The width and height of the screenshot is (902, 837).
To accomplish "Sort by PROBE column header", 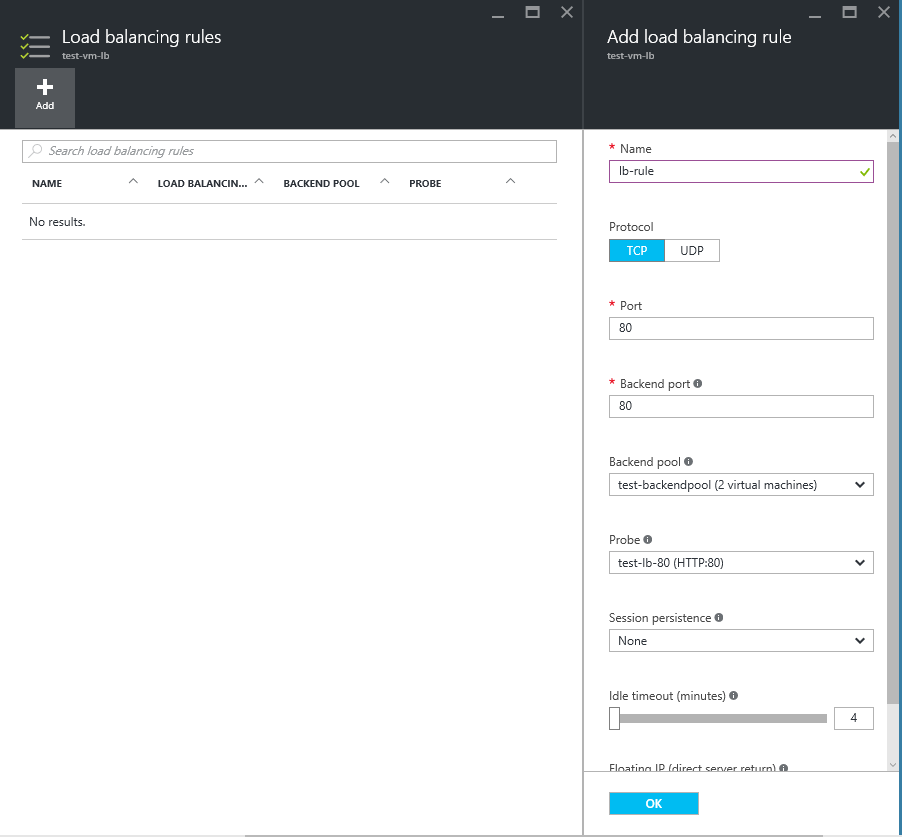I will [x=425, y=184].
